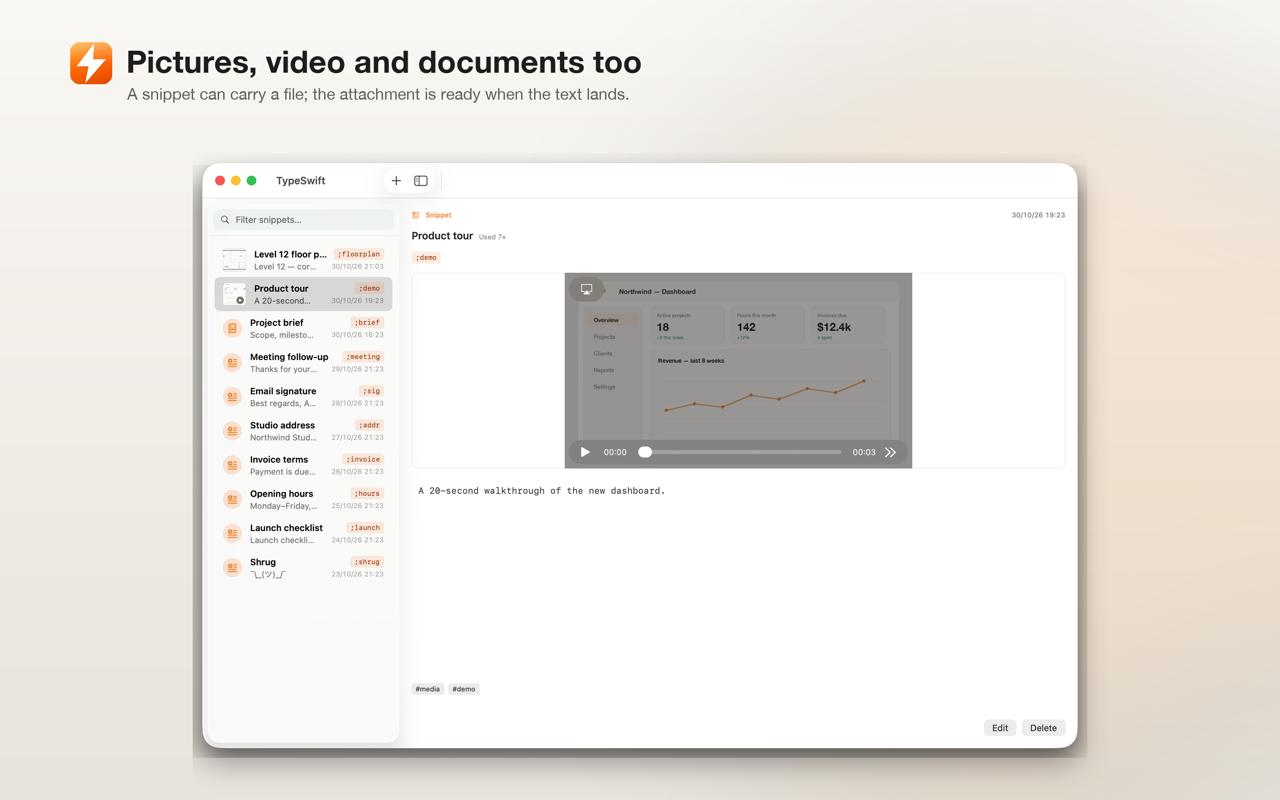Play the Product tour video
The image size is (1280, 800).
click(585, 452)
